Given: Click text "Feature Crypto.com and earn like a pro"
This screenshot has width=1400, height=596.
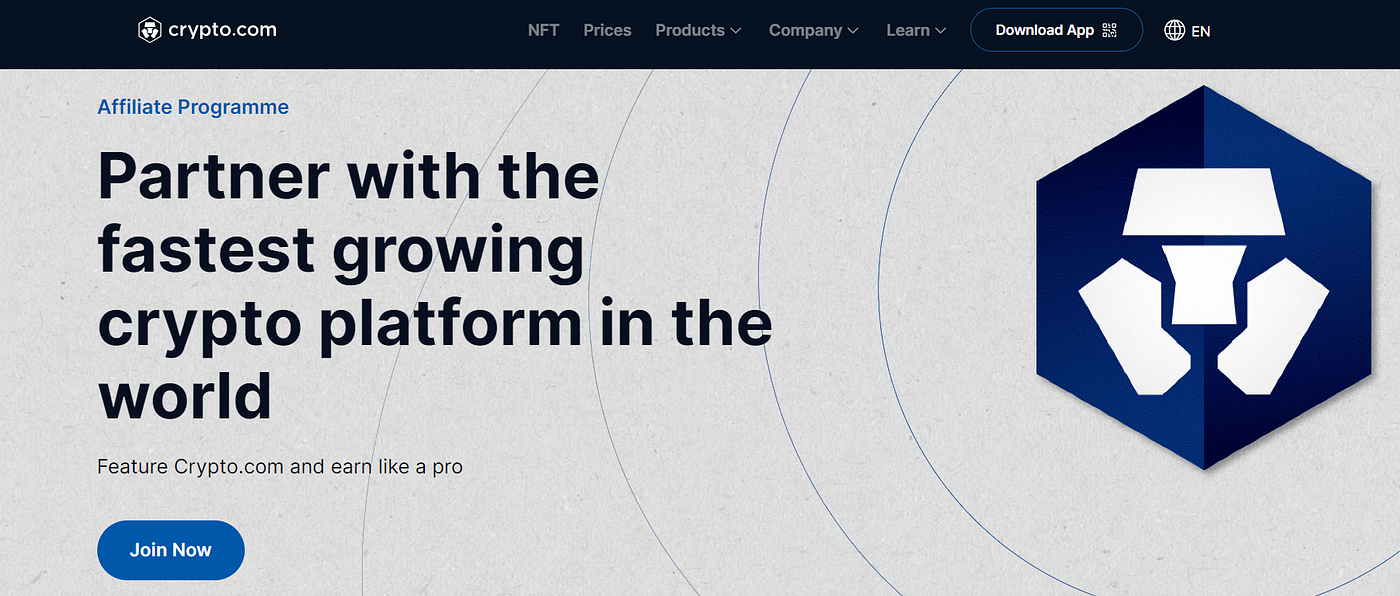Looking at the screenshot, I should click(x=280, y=466).
